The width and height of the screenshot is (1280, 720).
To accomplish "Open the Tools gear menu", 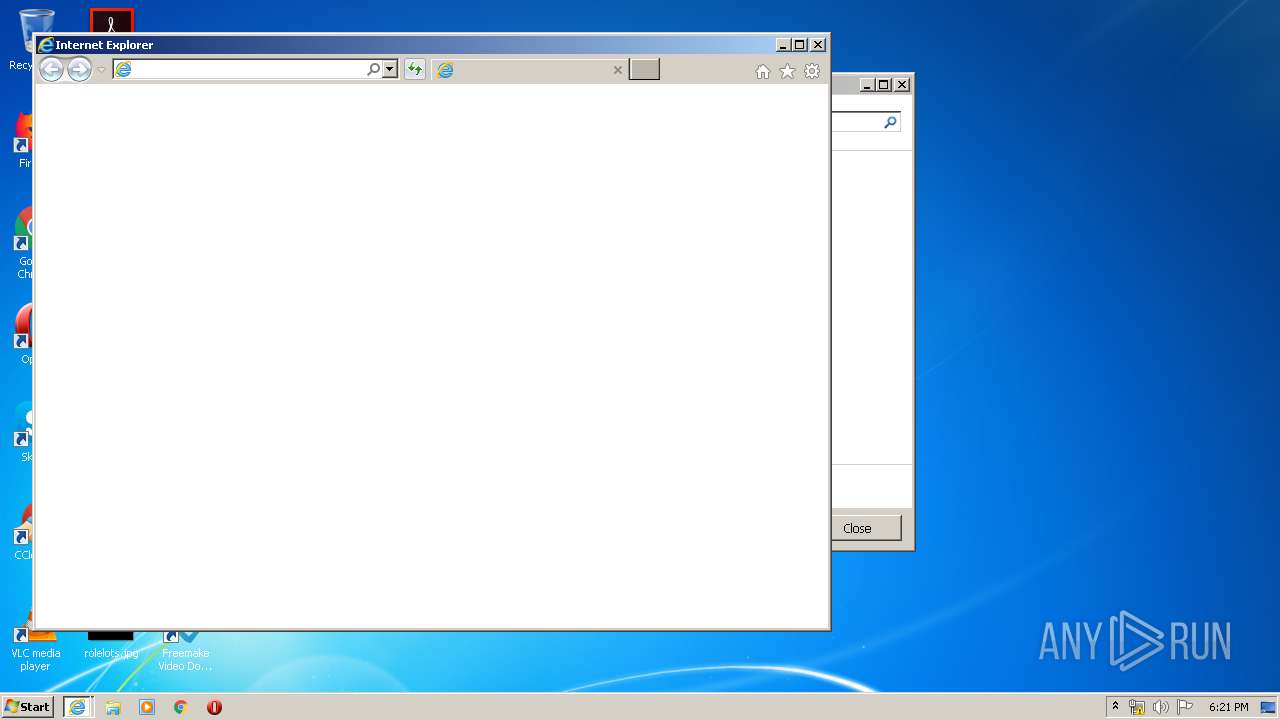I will pyautogui.click(x=812, y=71).
